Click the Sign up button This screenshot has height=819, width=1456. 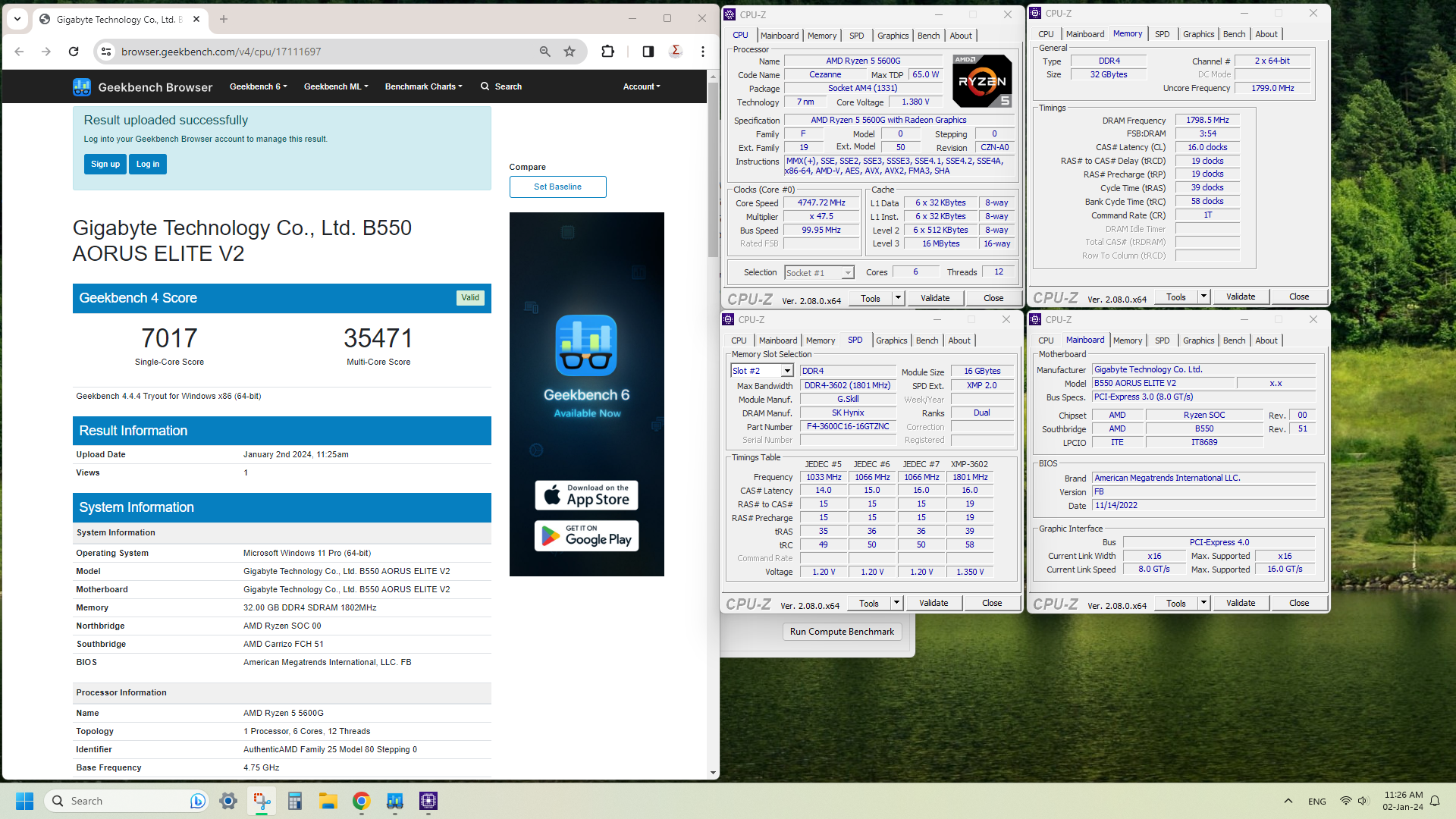pyautogui.click(x=105, y=164)
